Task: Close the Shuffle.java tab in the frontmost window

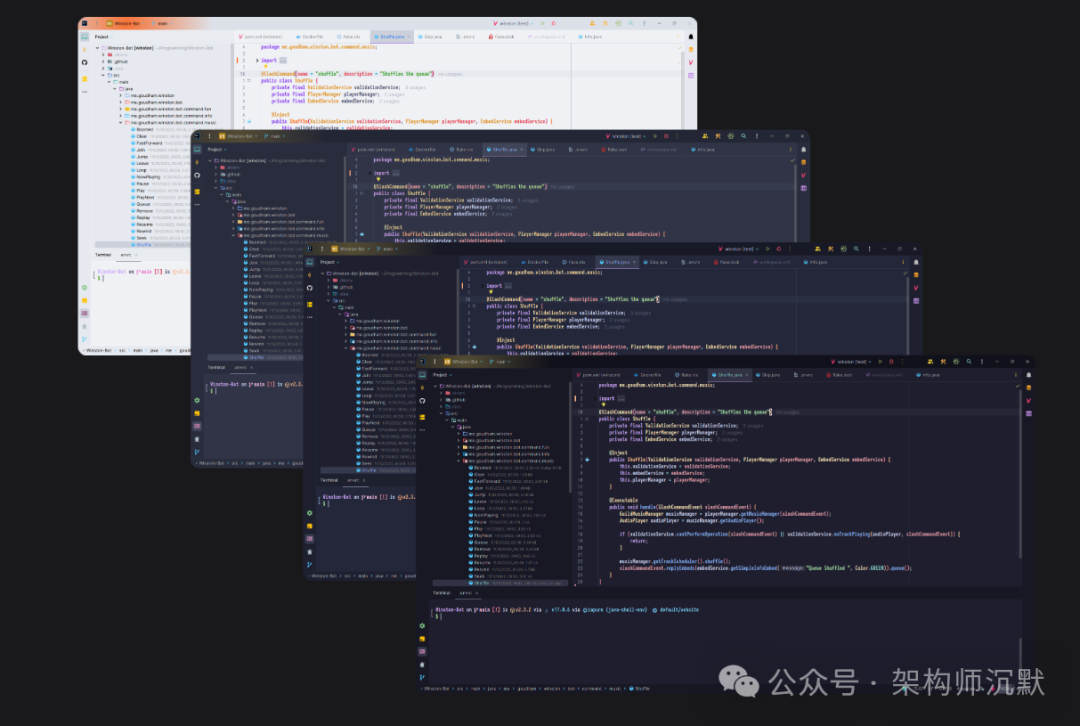Action: click(747, 374)
